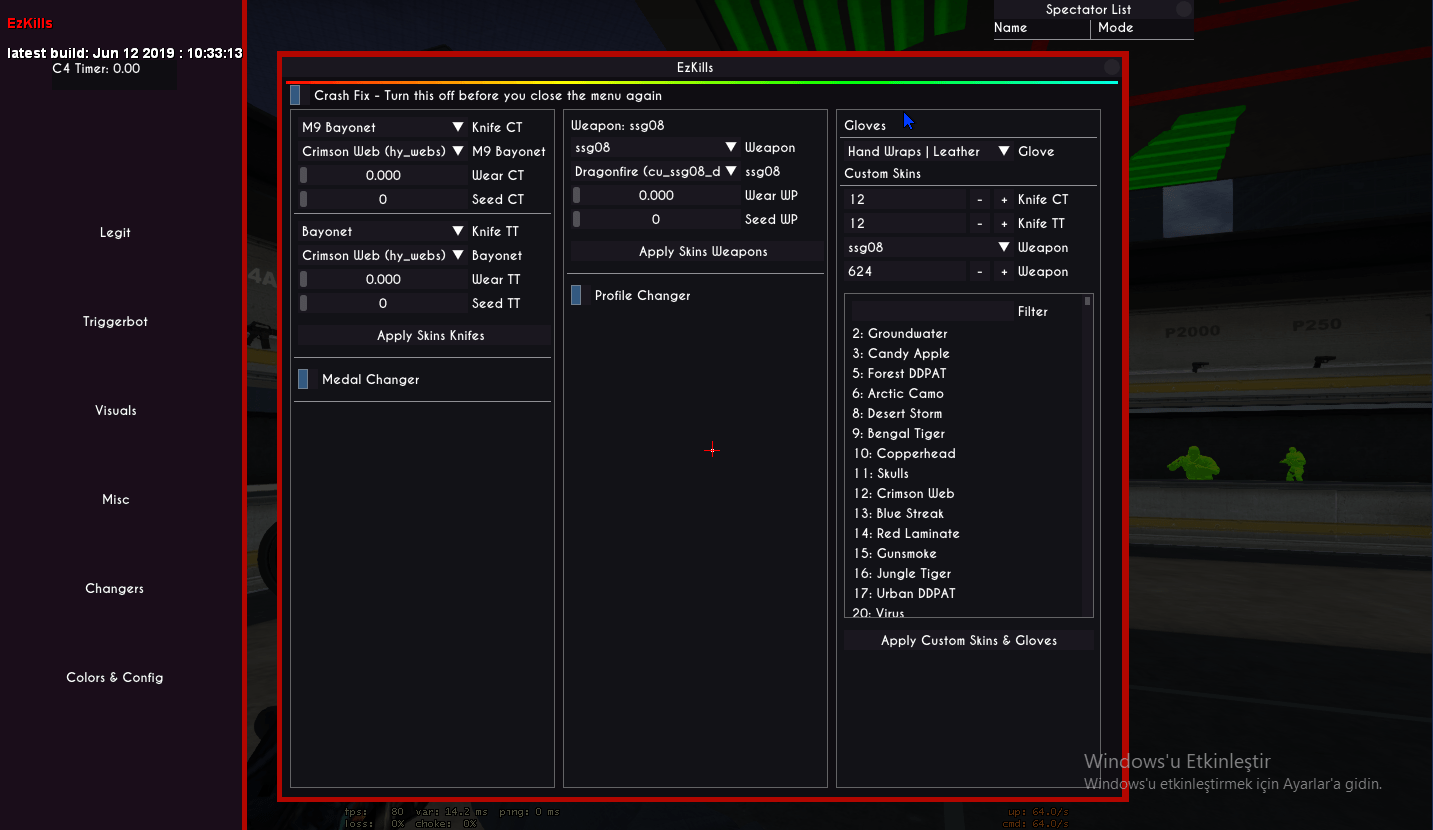This screenshot has height=830, width=1433.
Task: Select '15: Gunsmoke' skin entry
Action: click(895, 553)
